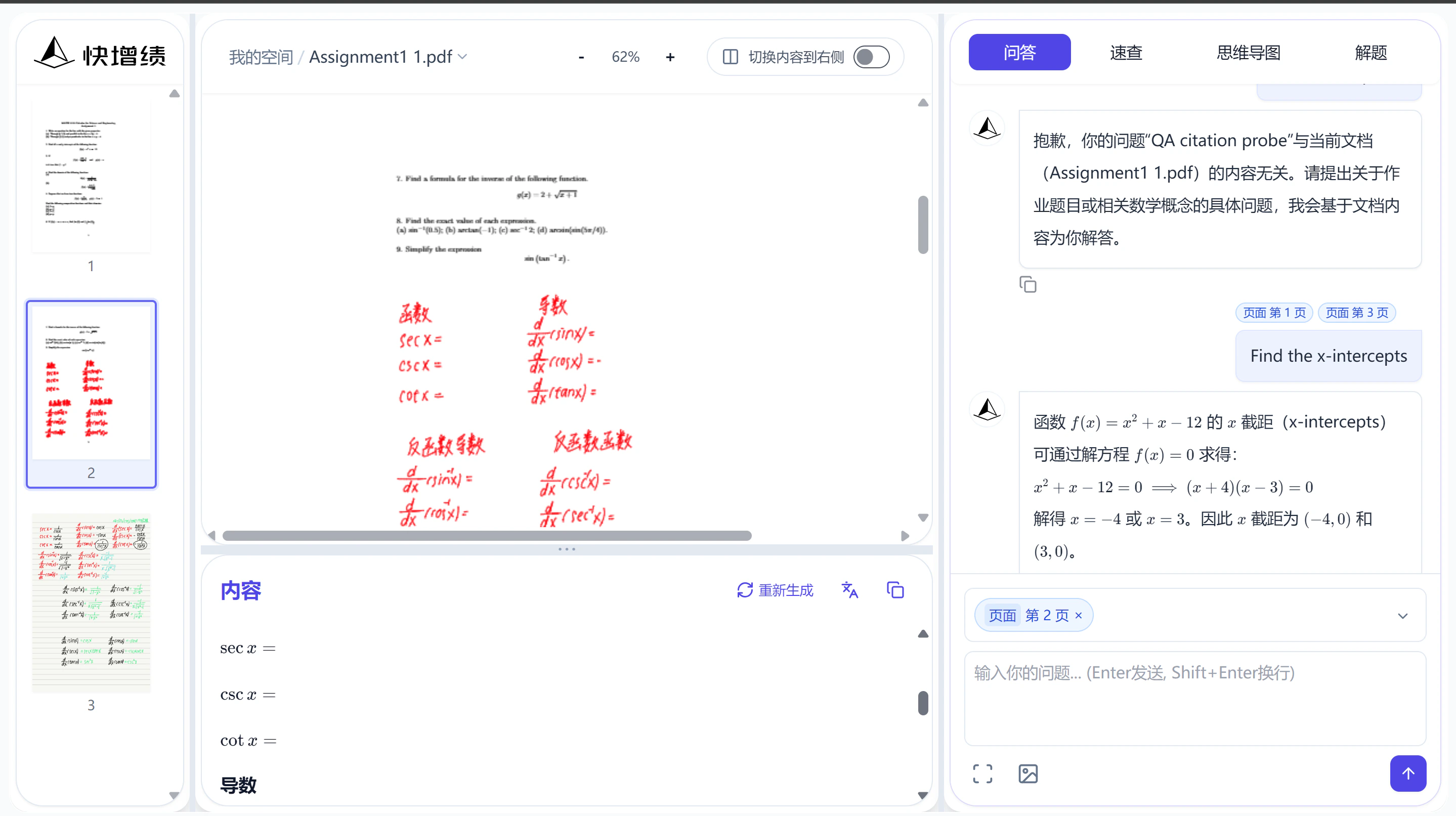Toggle 切换内容到右侧 switch
The image size is (1456, 816).
point(871,57)
